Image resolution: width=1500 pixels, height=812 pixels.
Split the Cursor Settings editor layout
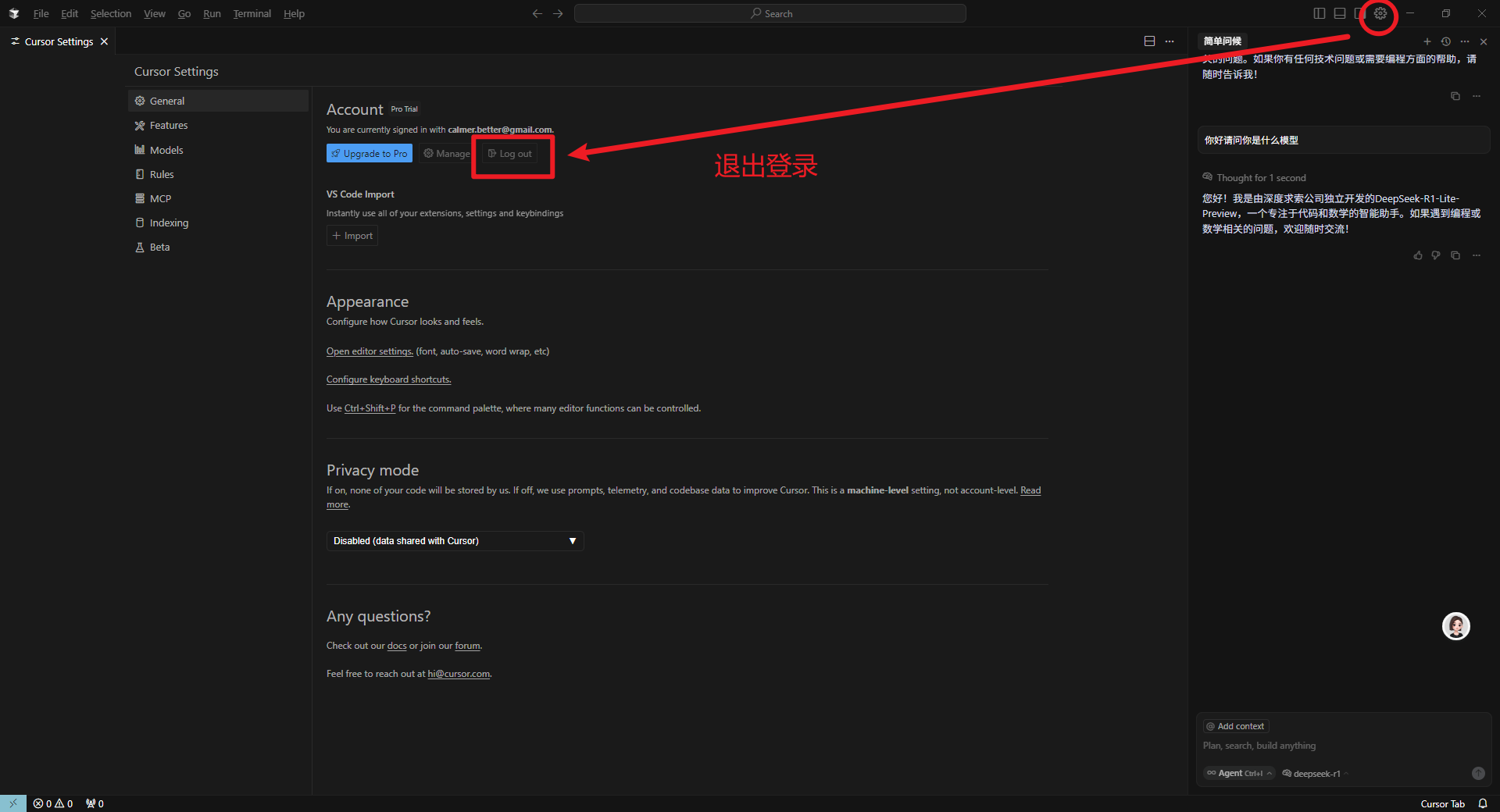pos(1149,41)
